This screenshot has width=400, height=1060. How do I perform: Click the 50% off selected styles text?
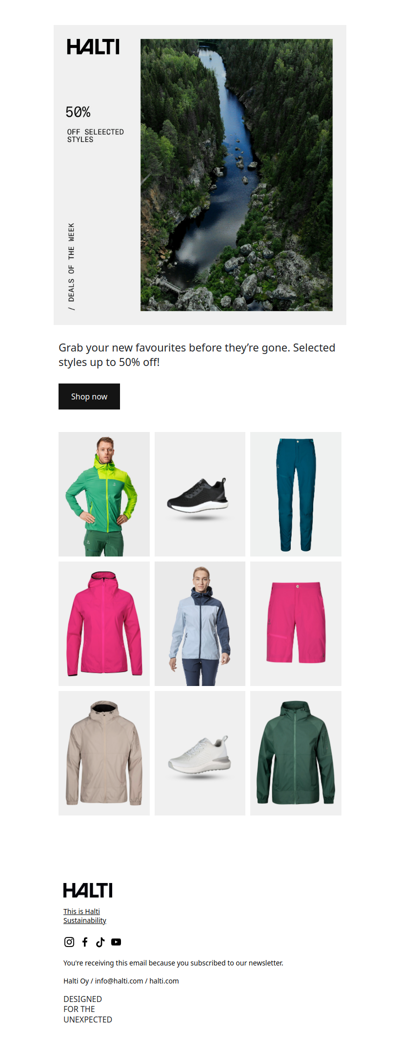pos(95,124)
